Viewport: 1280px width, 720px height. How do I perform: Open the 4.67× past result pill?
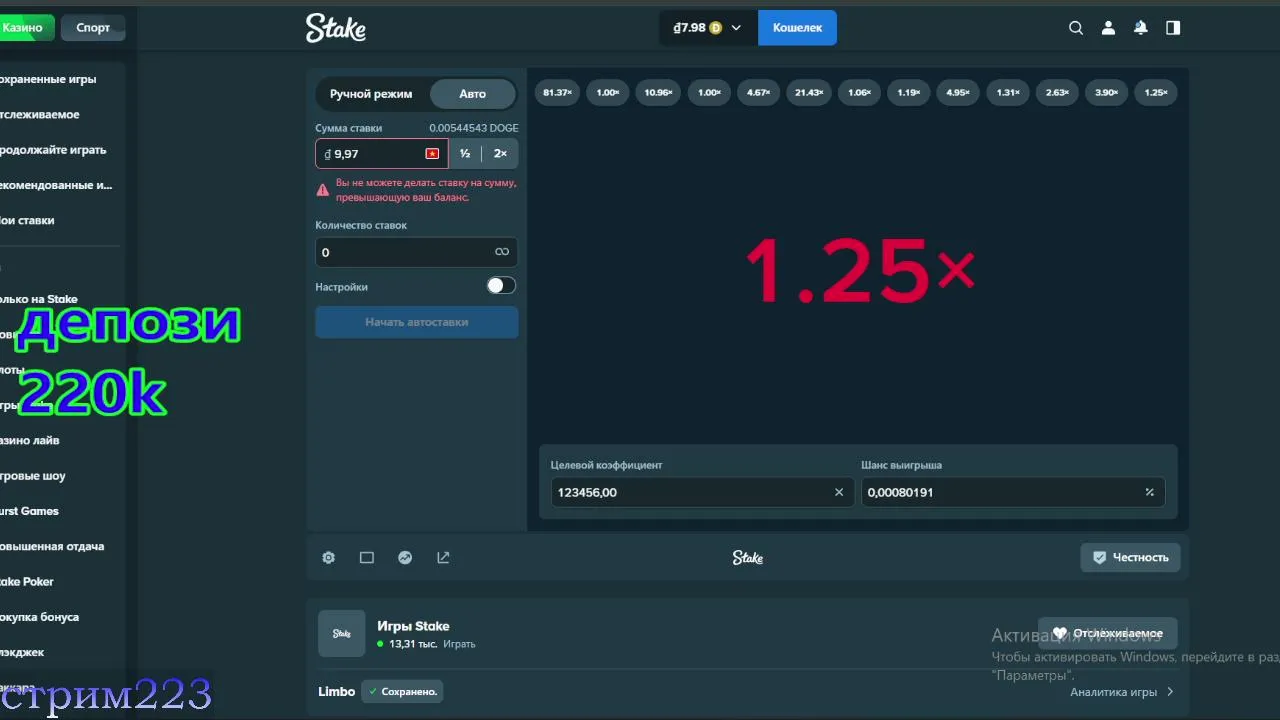coord(758,93)
